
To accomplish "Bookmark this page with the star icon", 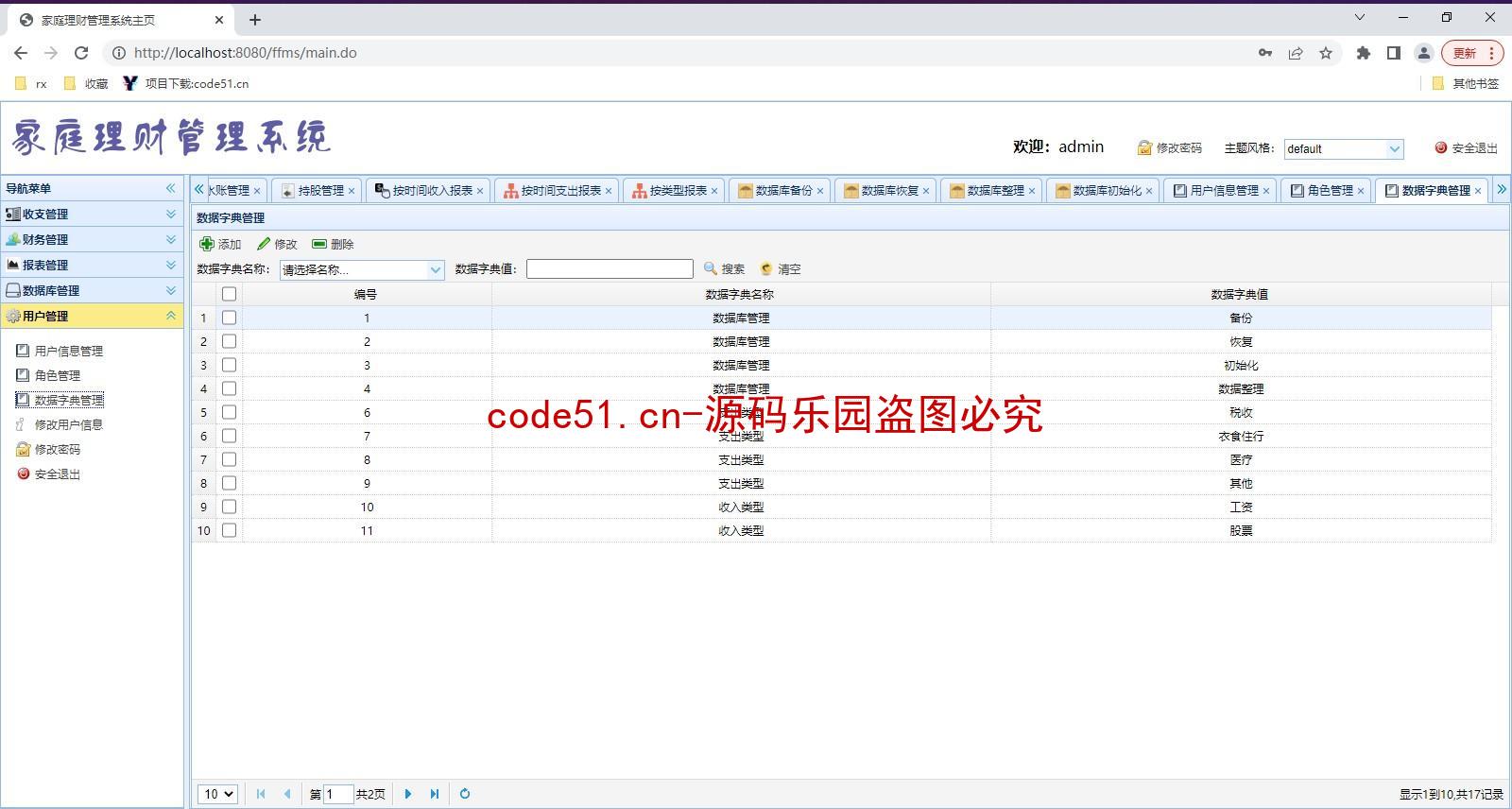I will point(1326,53).
